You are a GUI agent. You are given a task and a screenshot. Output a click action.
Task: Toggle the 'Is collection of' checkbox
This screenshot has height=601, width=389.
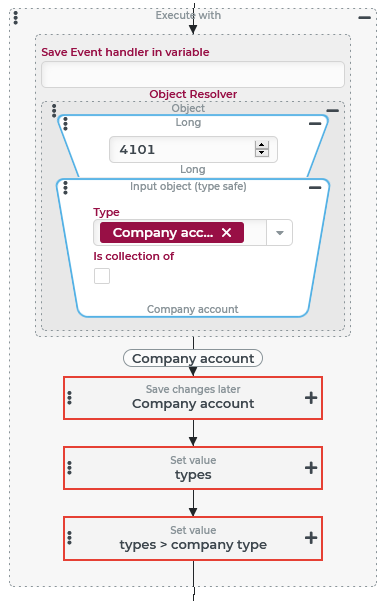pyautogui.click(x=102, y=276)
